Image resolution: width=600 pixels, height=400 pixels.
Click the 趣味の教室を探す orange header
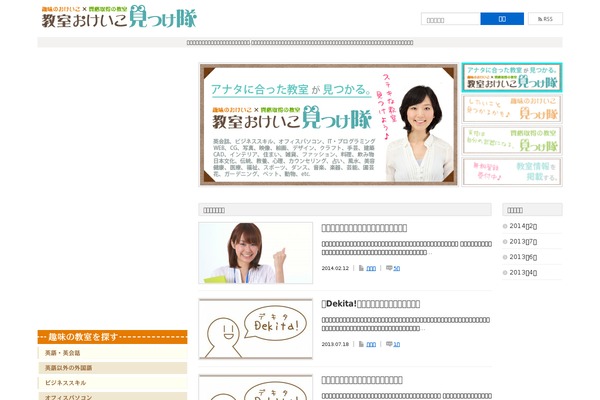coord(112,337)
